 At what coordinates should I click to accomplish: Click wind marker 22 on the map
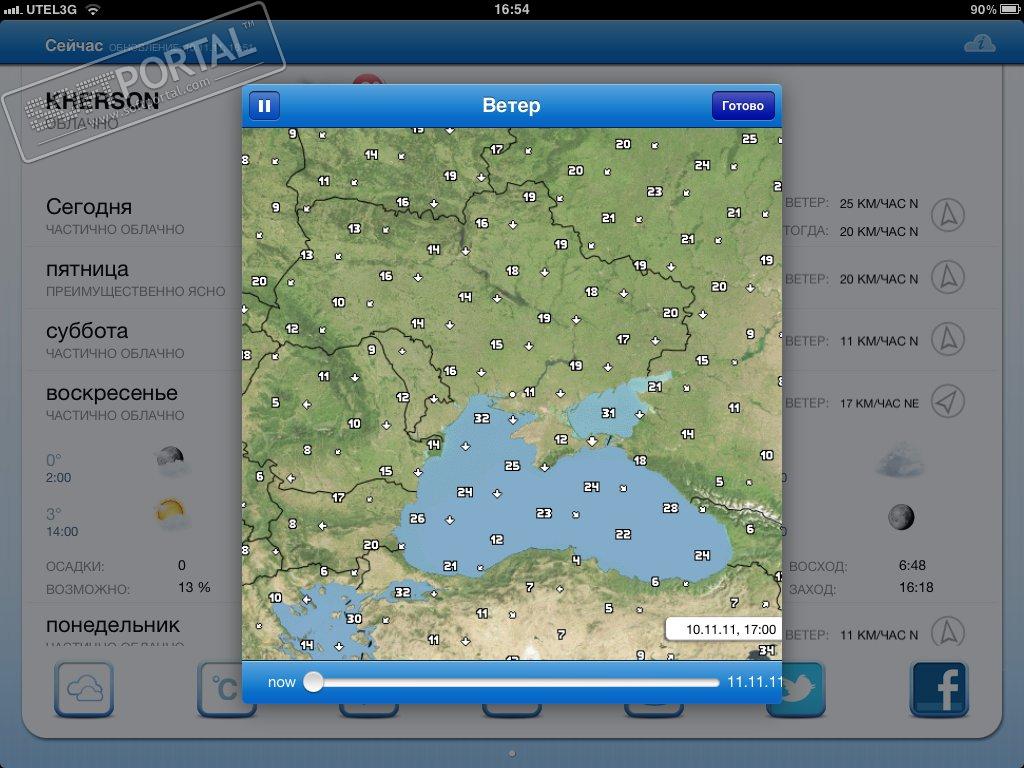click(623, 534)
